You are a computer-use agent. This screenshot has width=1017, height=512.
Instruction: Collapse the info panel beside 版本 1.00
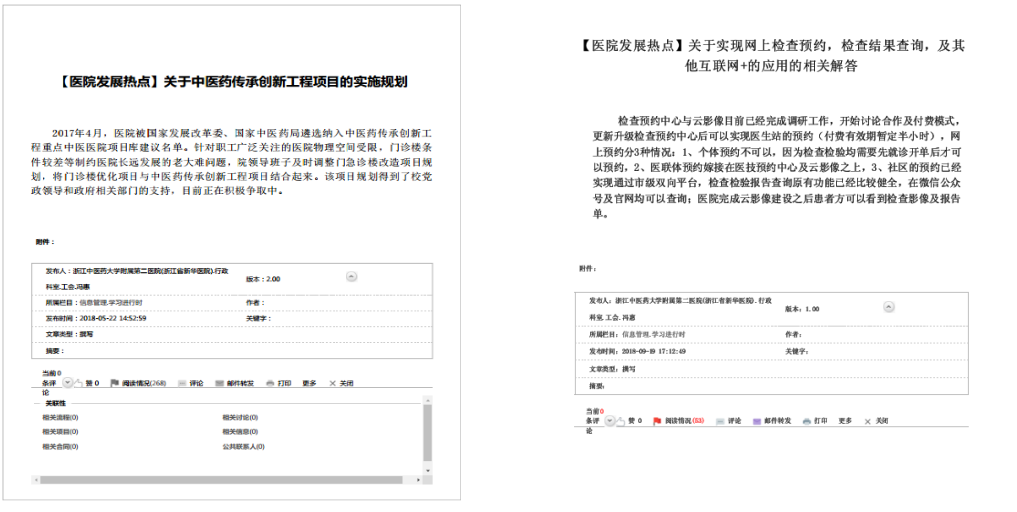click(888, 307)
